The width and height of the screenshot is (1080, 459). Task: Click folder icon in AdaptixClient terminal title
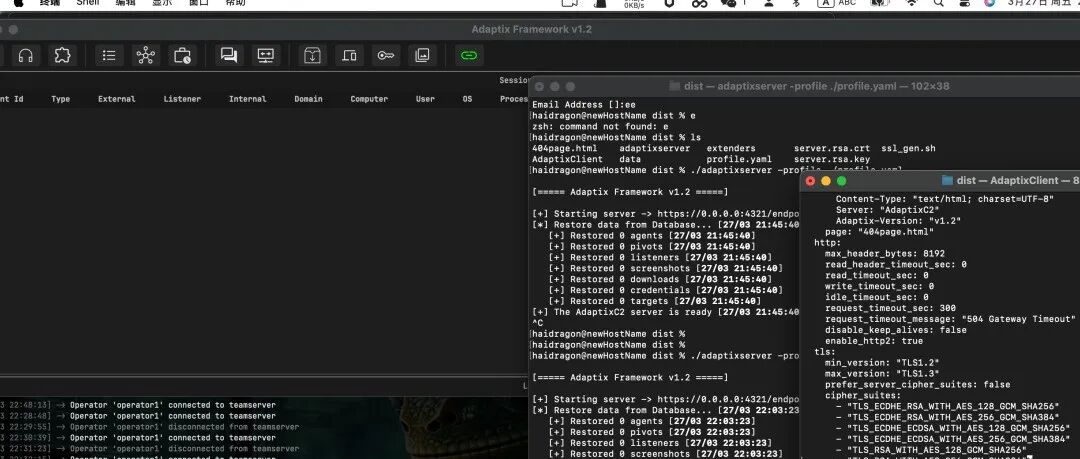(x=947, y=181)
